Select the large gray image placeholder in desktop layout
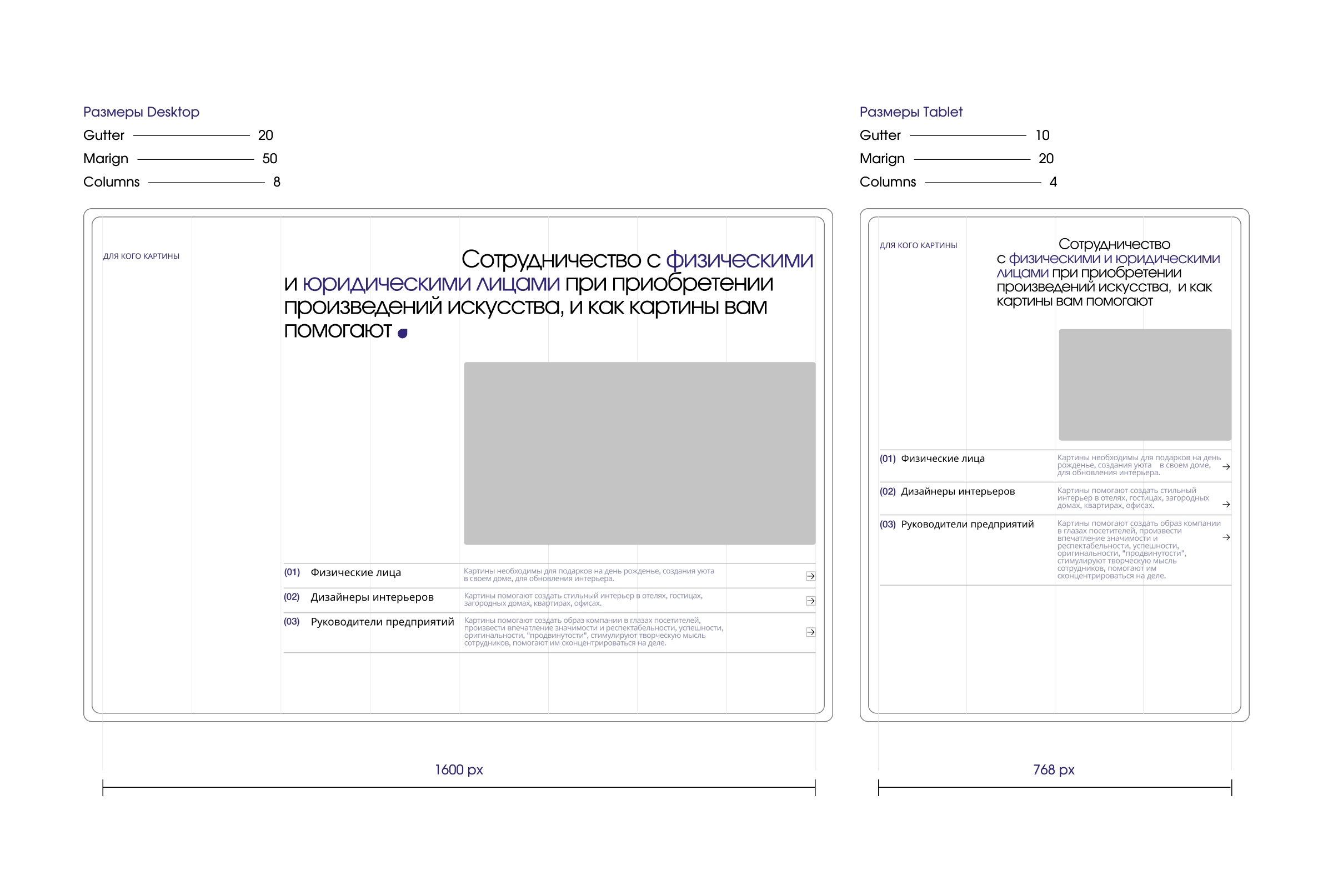The image size is (1333, 896). pyautogui.click(x=640, y=452)
